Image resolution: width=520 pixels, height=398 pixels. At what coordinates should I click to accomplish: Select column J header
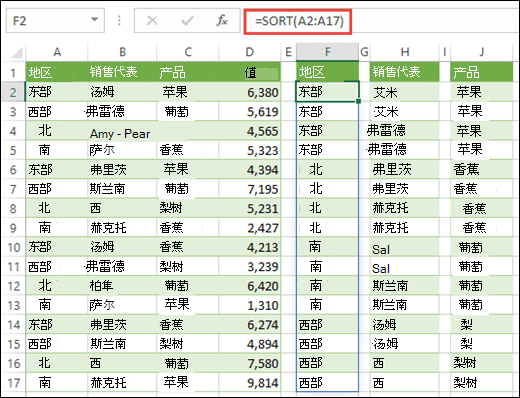pyautogui.click(x=482, y=52)
